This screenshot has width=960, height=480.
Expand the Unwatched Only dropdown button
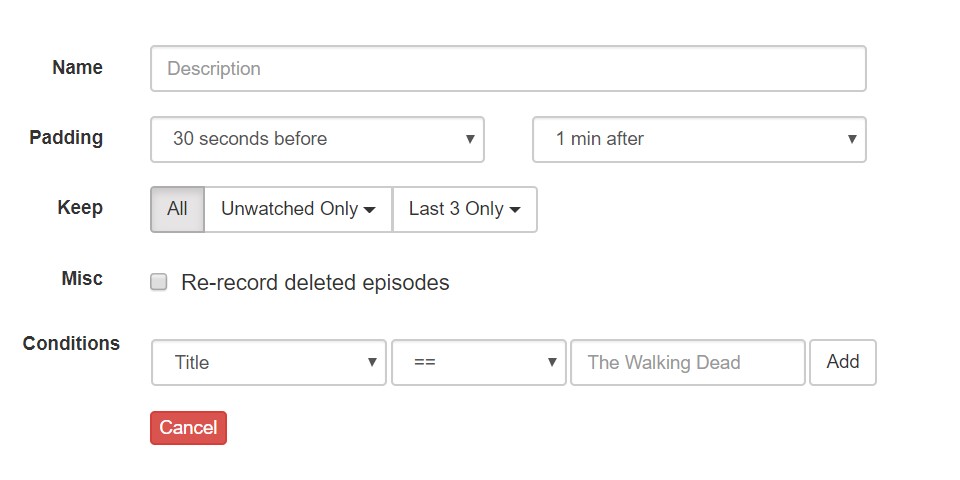click(298, 209)
